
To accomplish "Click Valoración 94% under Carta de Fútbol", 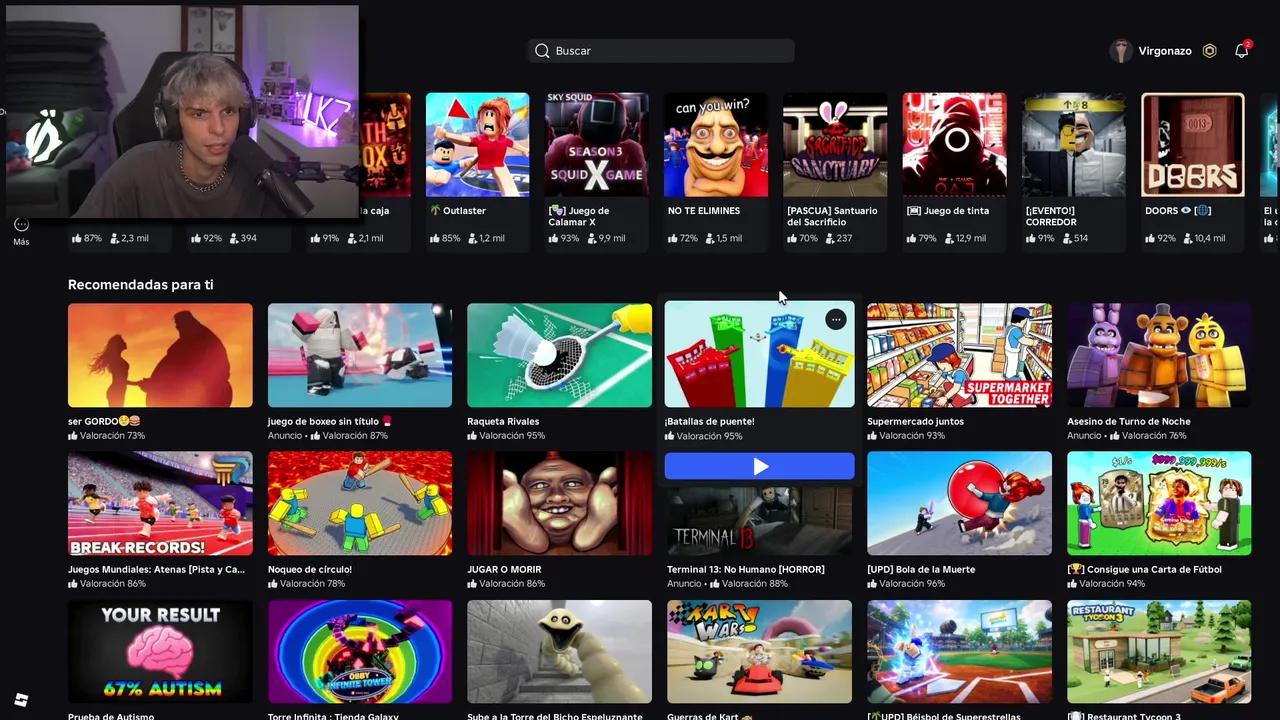I will [1106, 584].
